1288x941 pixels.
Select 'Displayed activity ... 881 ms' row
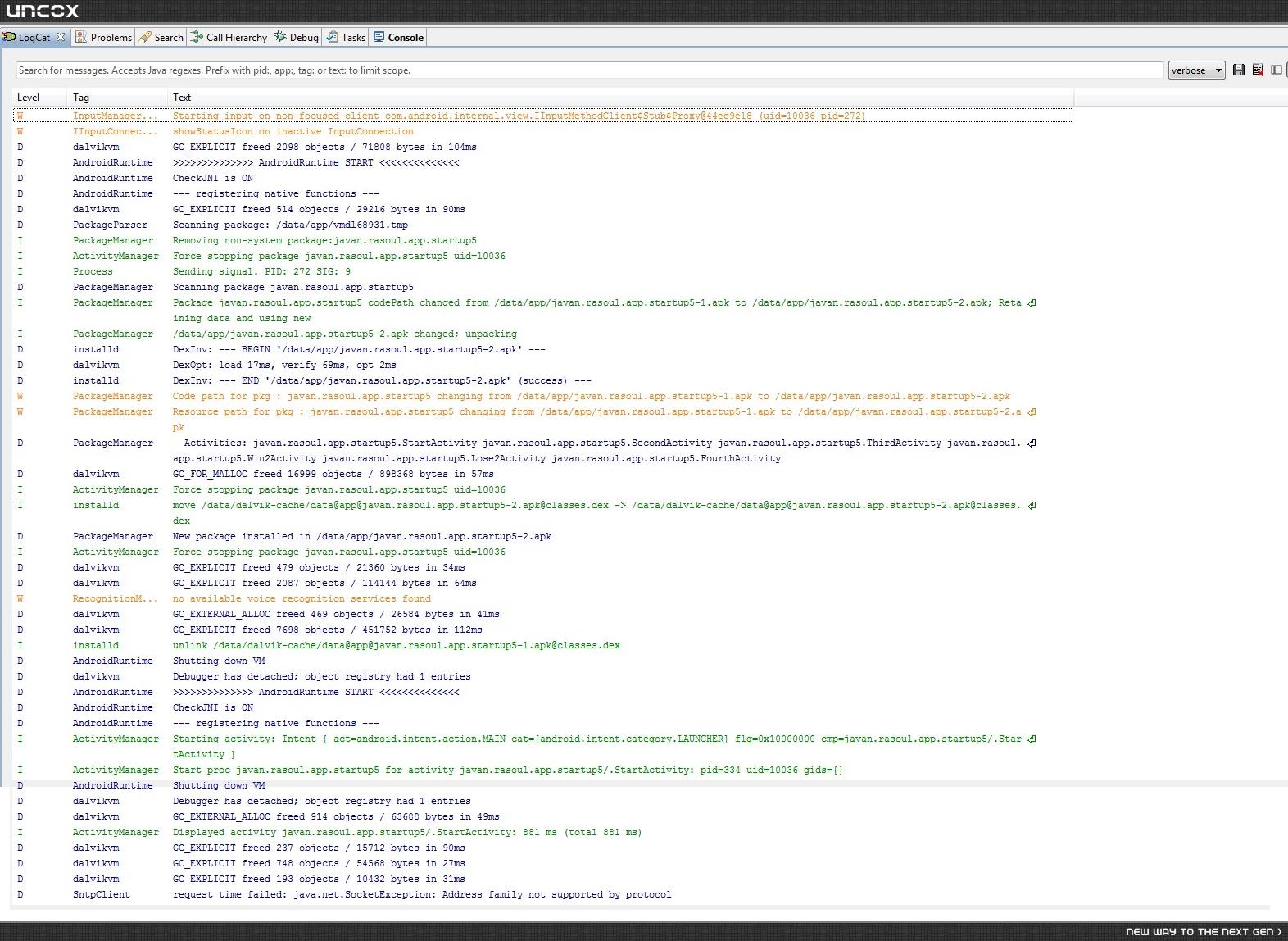click(543, 833)
